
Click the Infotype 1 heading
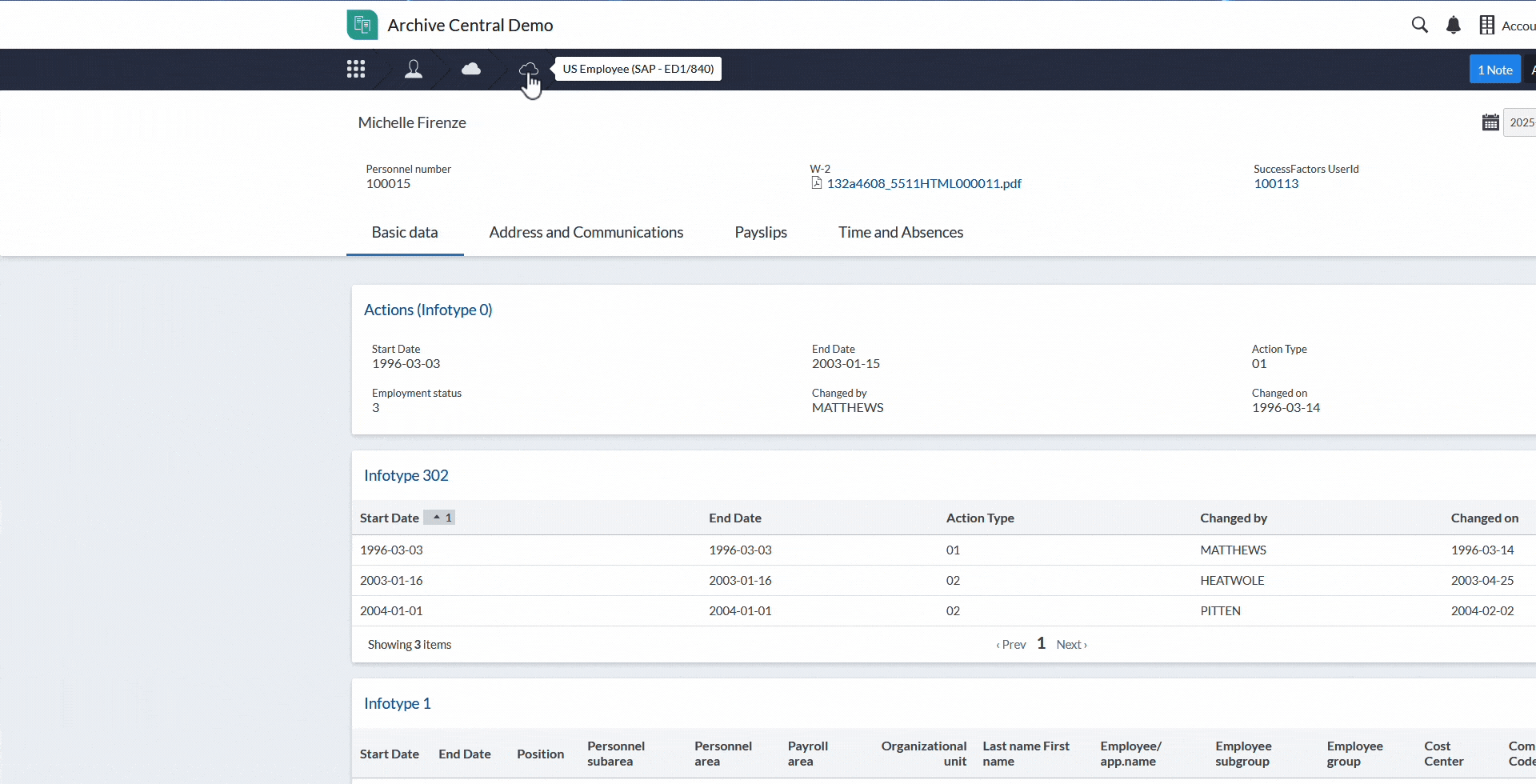(398, 703)
